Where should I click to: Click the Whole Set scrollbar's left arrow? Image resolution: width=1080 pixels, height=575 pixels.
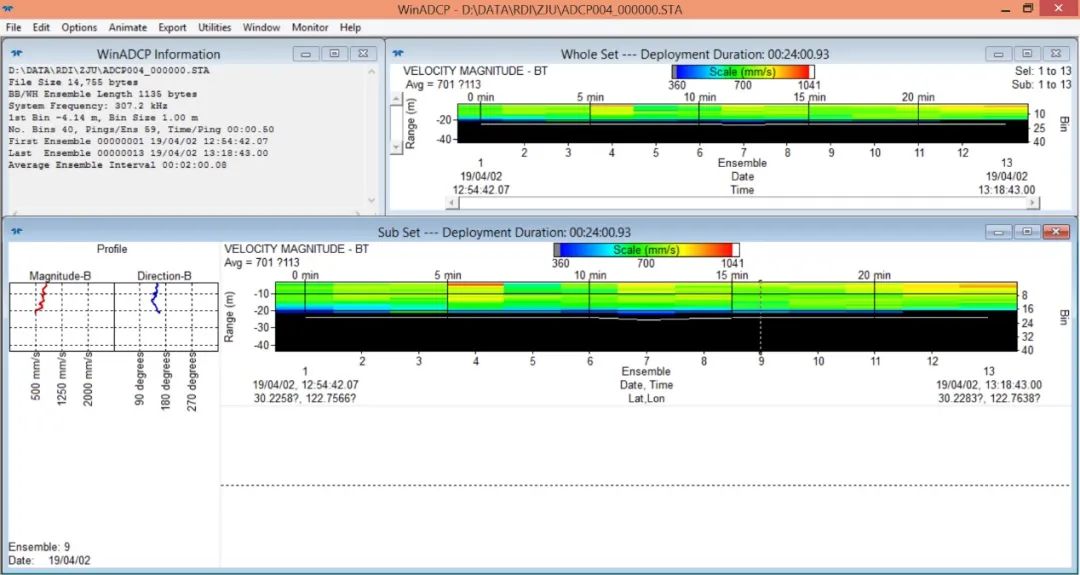[x=452, y=203]
